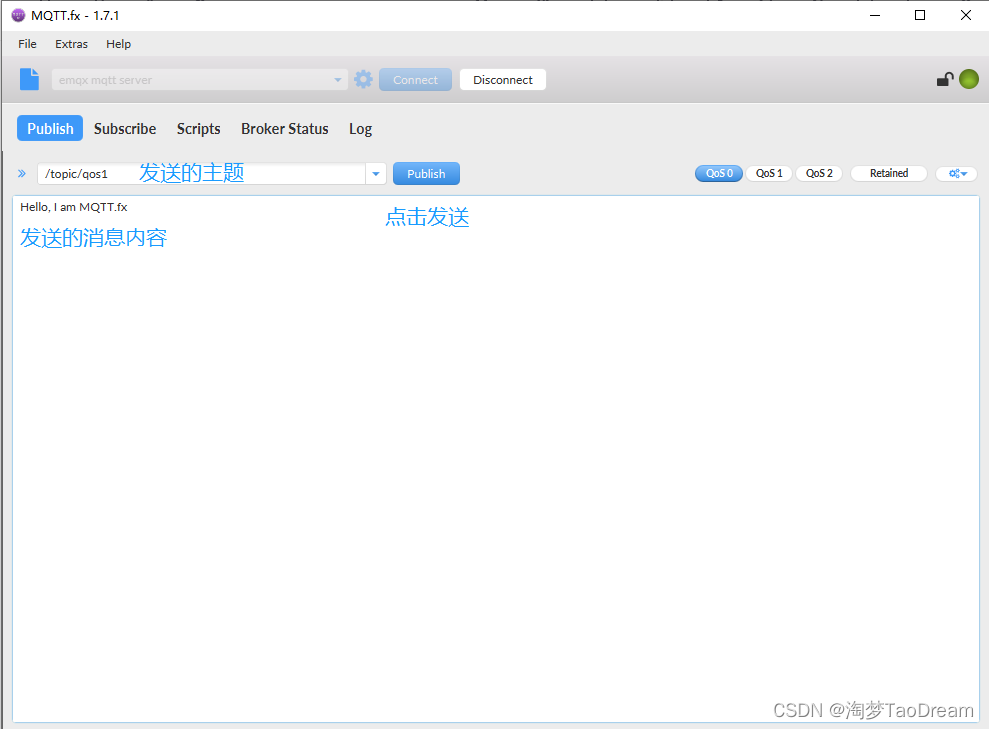Maximize the MQTT.fx window

click(920, 15)
